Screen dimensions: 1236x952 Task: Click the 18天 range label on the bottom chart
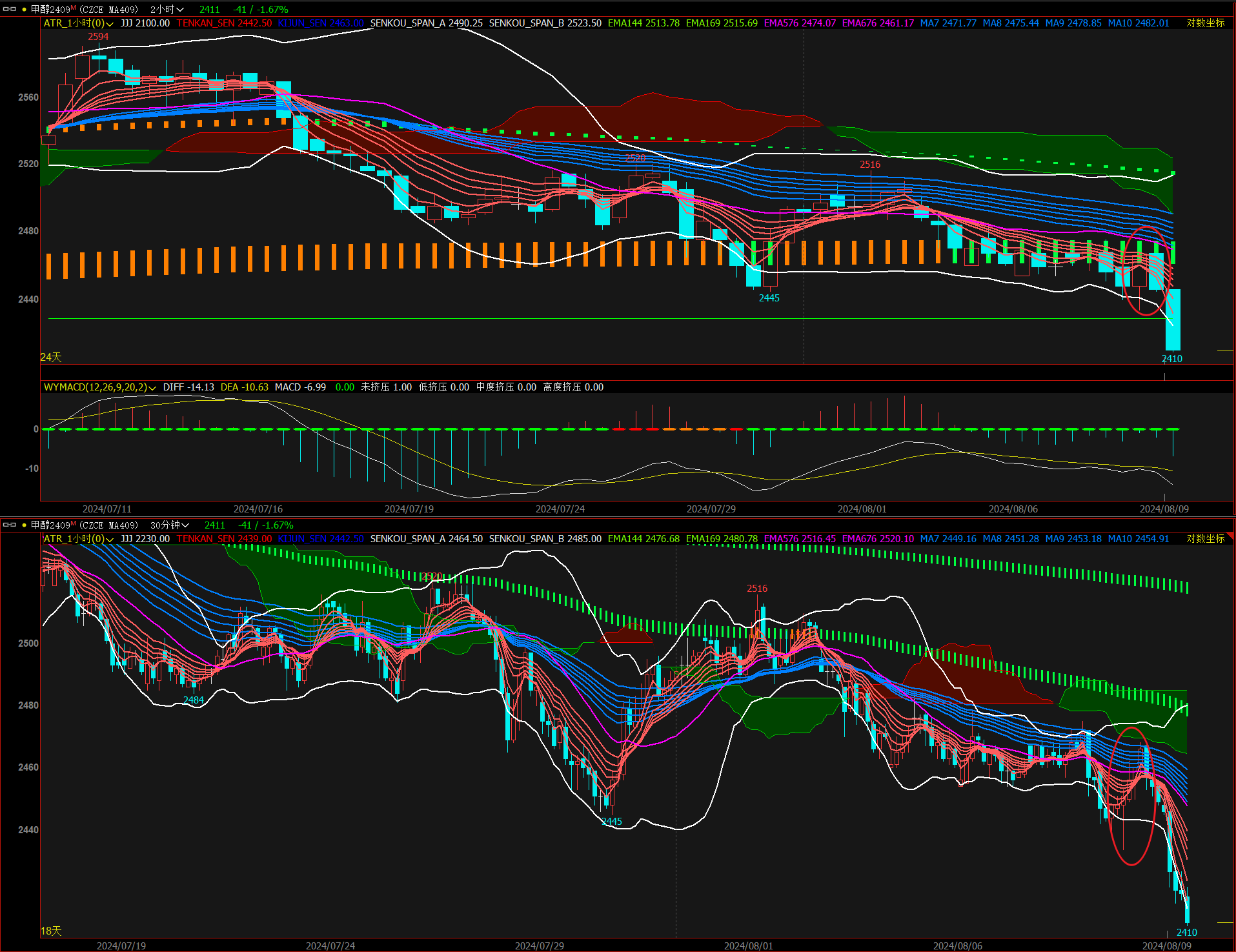click(51, 931)
